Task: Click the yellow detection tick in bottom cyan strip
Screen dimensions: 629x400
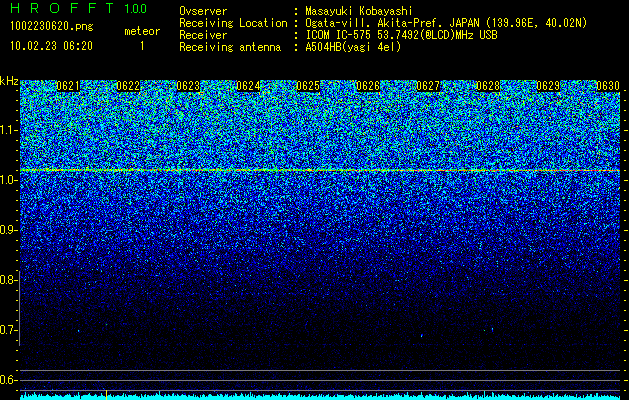Action: 106,394
